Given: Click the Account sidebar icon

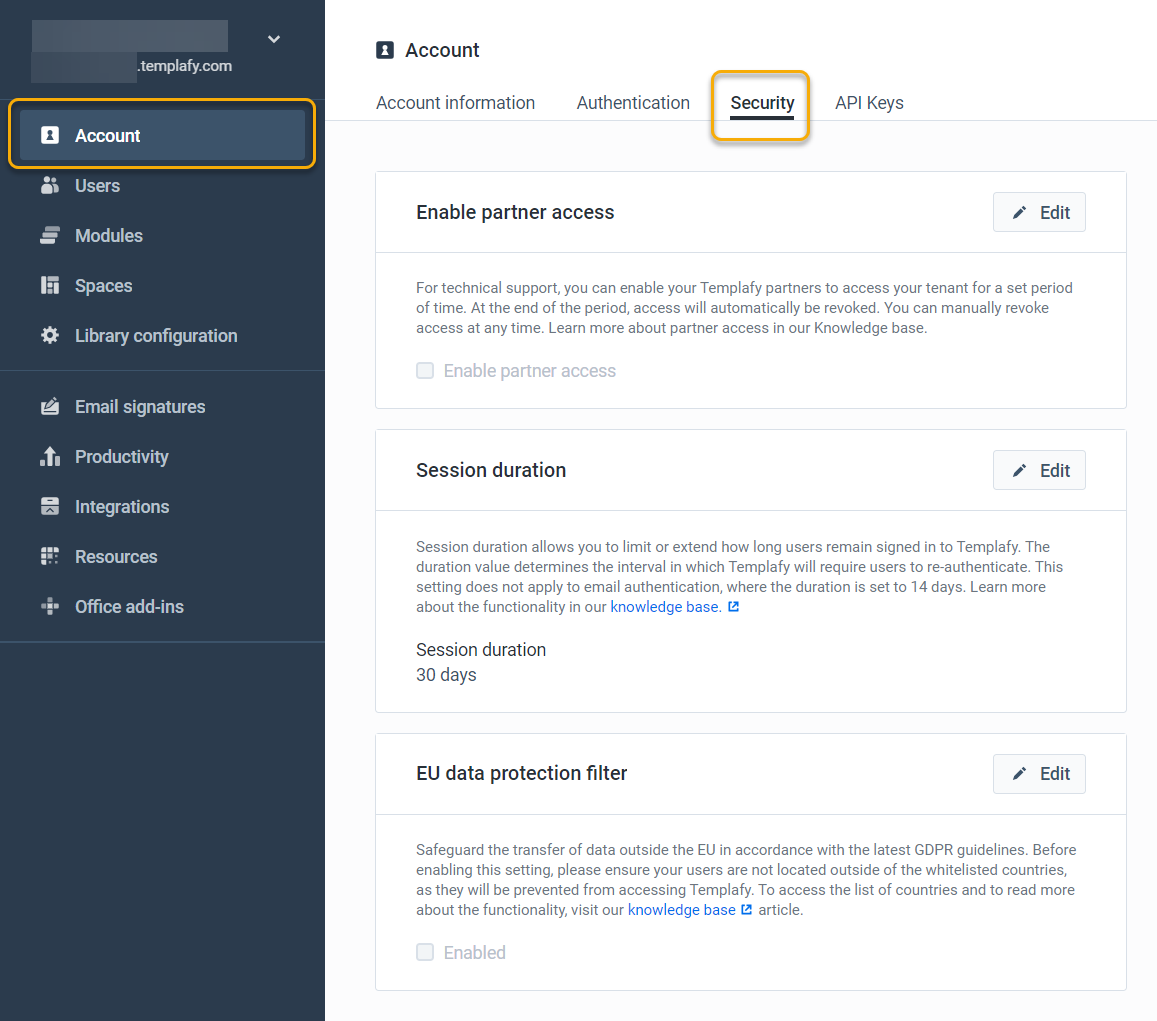Looking at the screenshot, I should pos(49,135).
